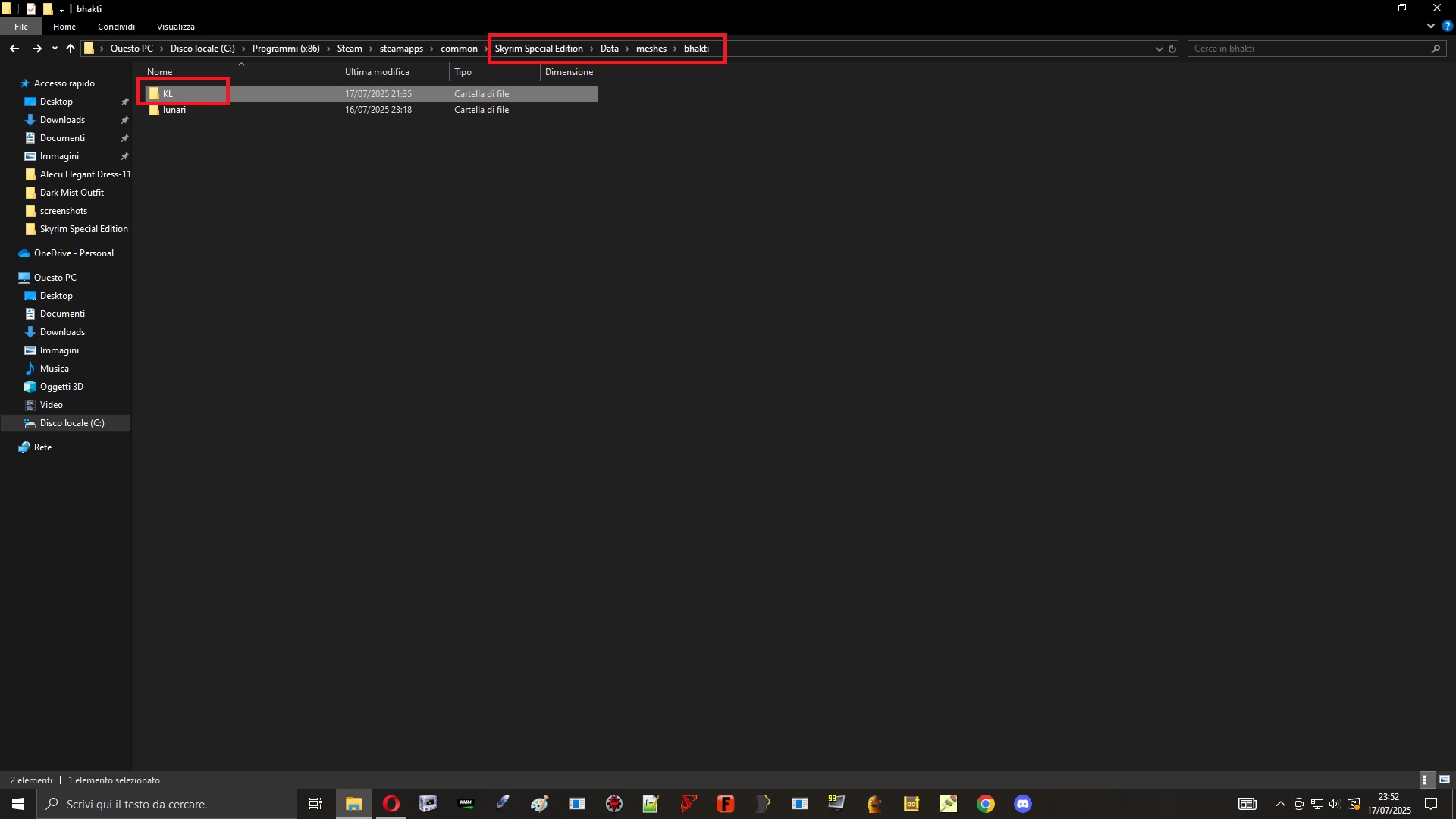Viewport: 1456px width, 819px height.
Task: Open the Visualizza ribbon tab
Action: click(x=176, y=27)
